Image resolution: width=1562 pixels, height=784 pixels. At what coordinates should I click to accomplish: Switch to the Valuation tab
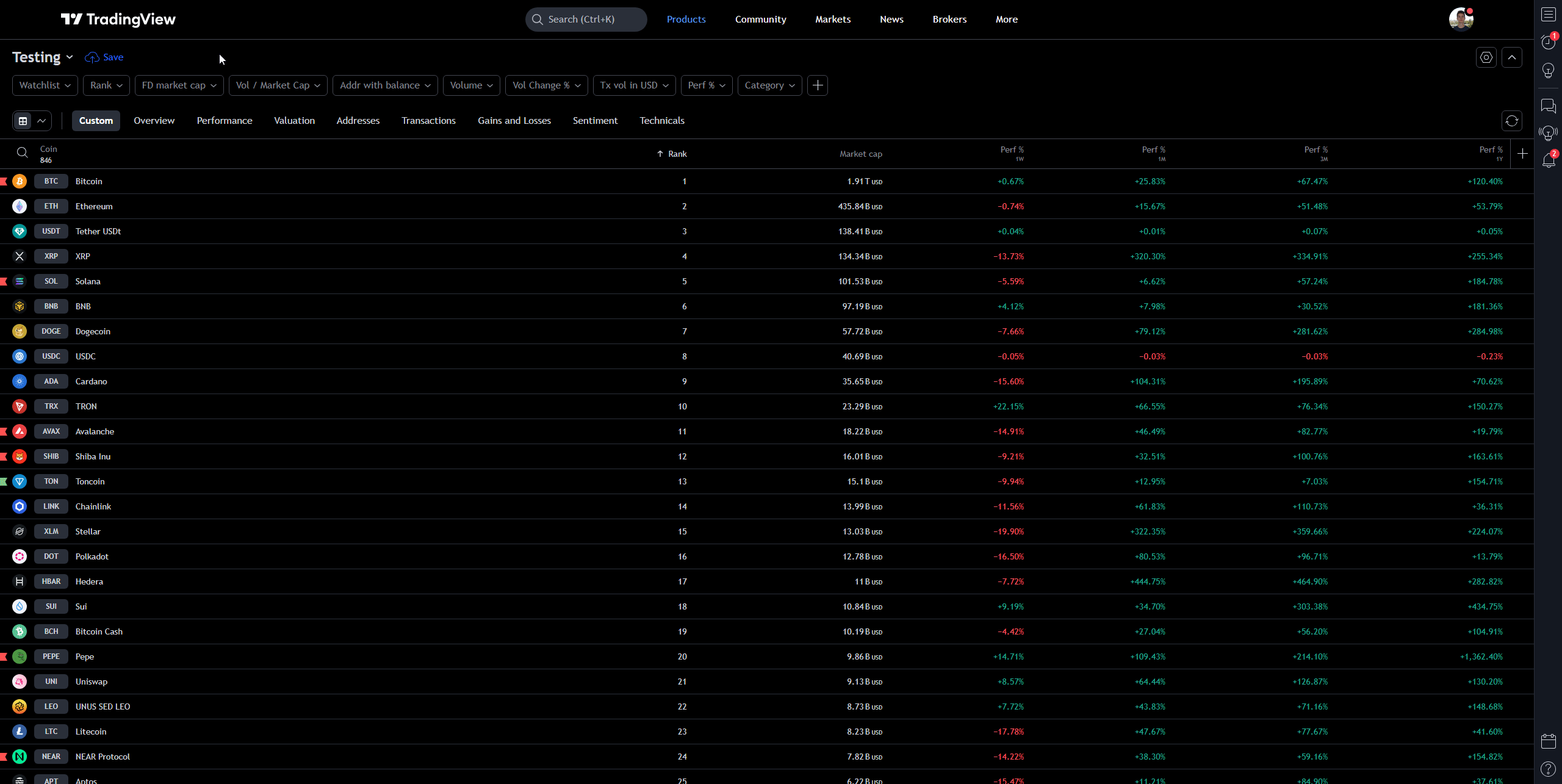[x=295, y=121]
